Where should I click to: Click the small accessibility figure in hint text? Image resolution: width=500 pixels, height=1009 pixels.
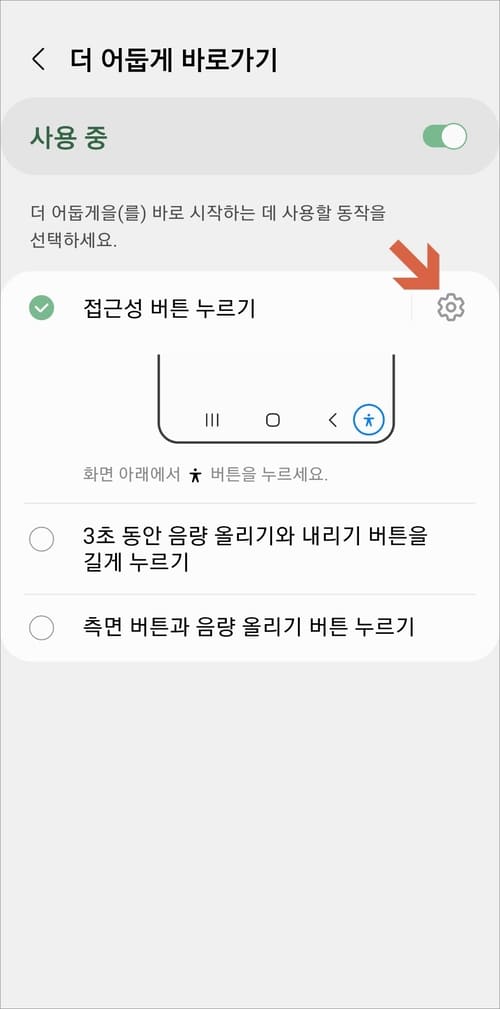pyautogui.click(x=196, y=476)
